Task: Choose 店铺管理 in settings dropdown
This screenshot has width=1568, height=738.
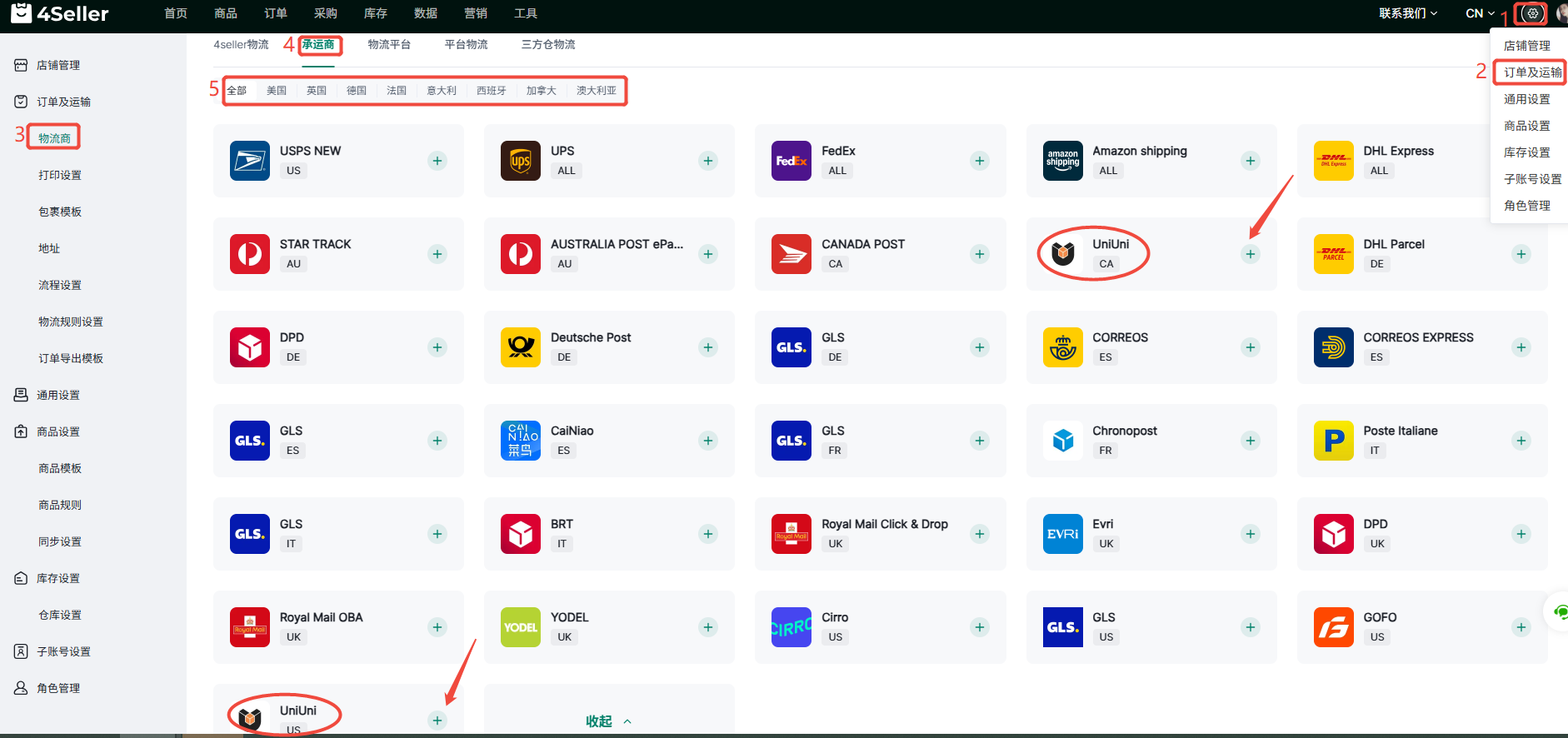Action: [x=1527, y=46]
